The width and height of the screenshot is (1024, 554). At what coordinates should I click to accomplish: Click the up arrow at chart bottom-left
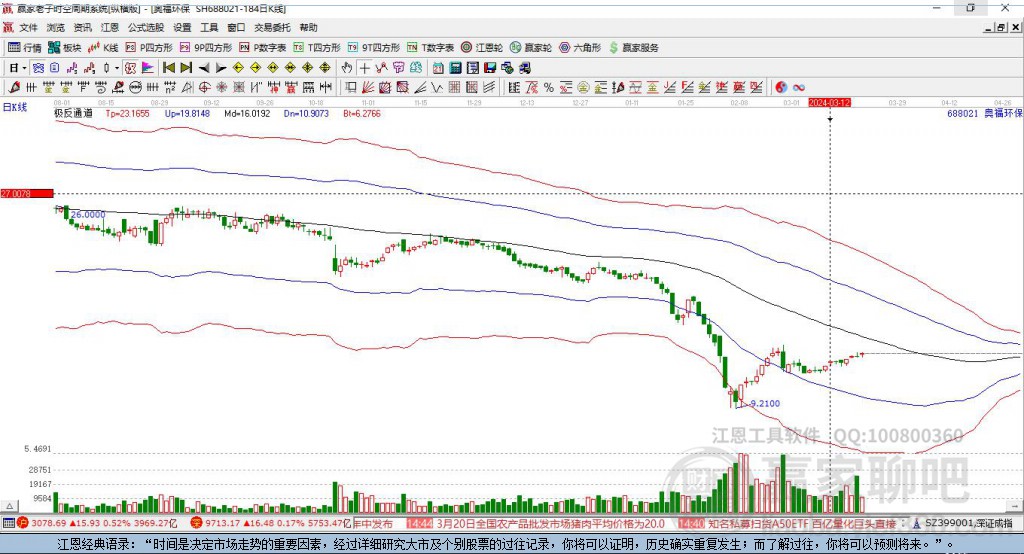pos(9,506)
